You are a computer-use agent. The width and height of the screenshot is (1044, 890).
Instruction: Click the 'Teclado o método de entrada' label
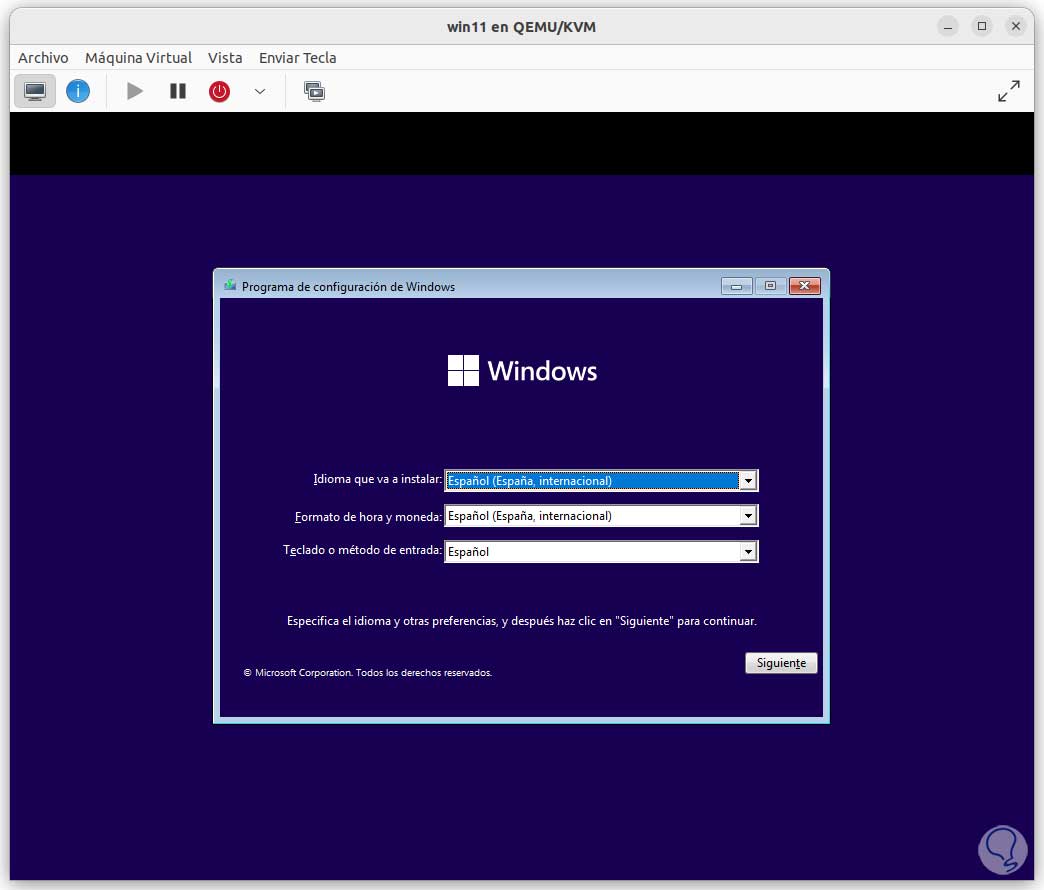point(362,550)
